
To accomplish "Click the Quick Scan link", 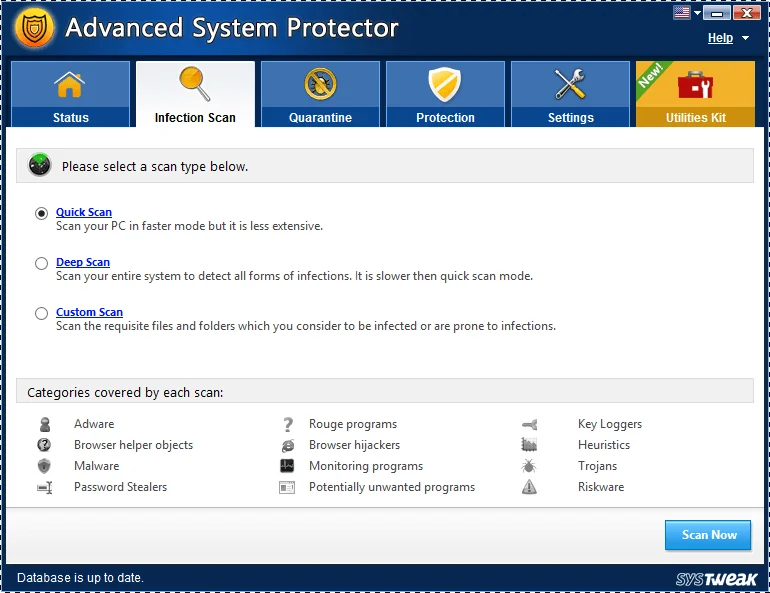I will pos(84,212).
